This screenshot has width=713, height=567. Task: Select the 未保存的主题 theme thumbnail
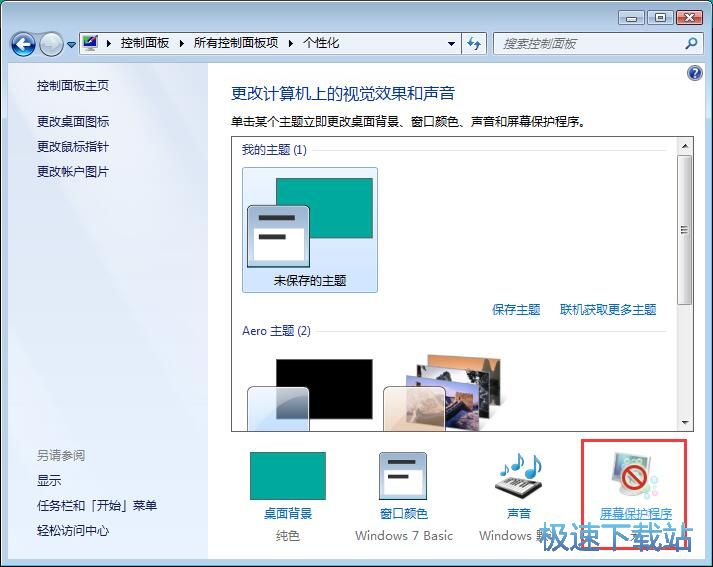(x=310, y=230)
